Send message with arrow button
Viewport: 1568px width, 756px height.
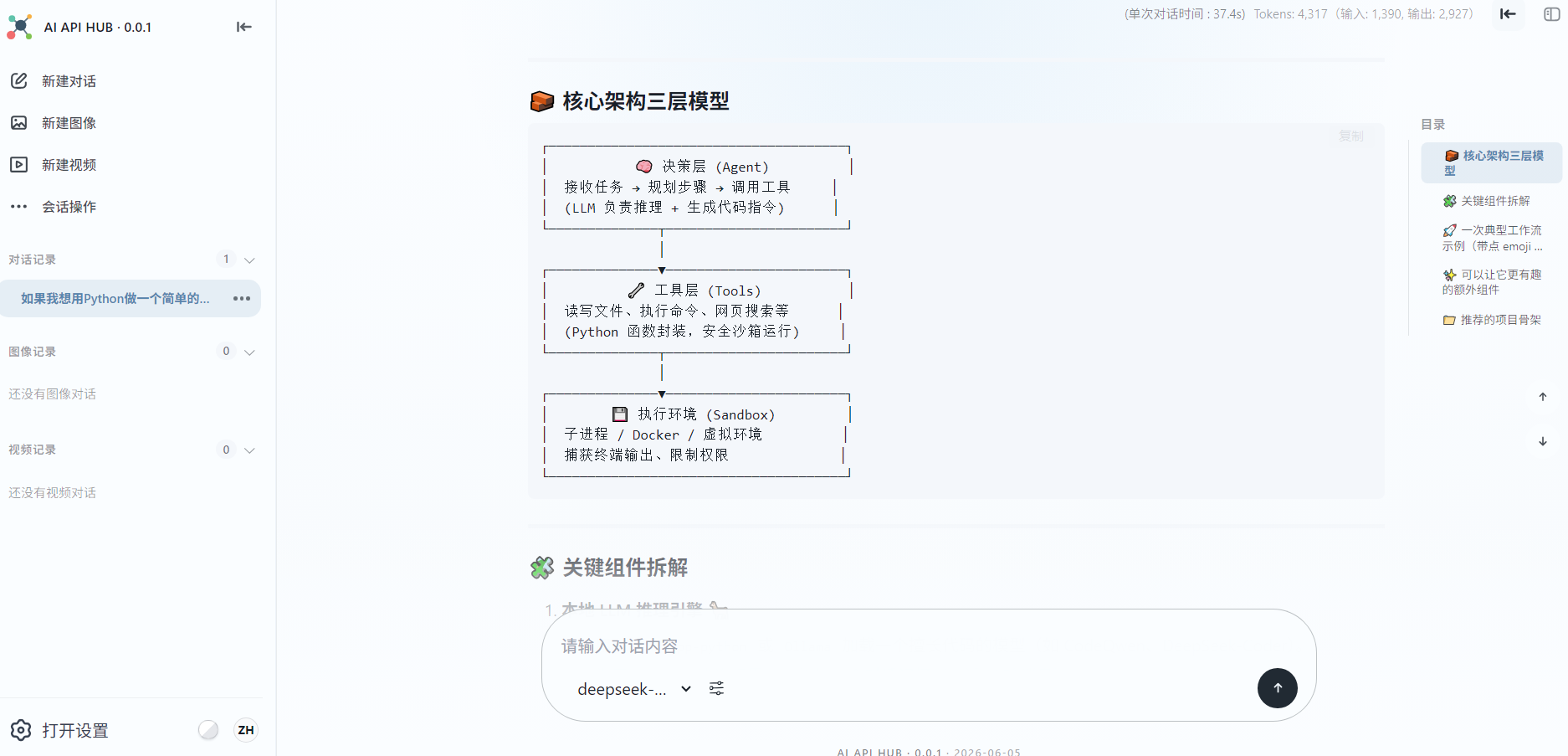(x=1278, y=688)
